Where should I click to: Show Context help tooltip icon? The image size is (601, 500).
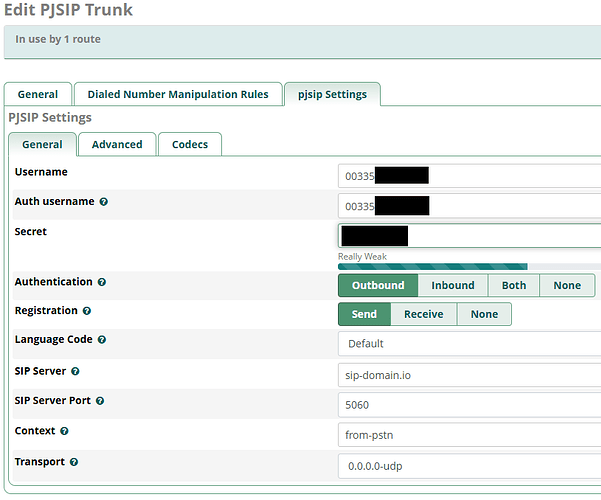point(64,431)
